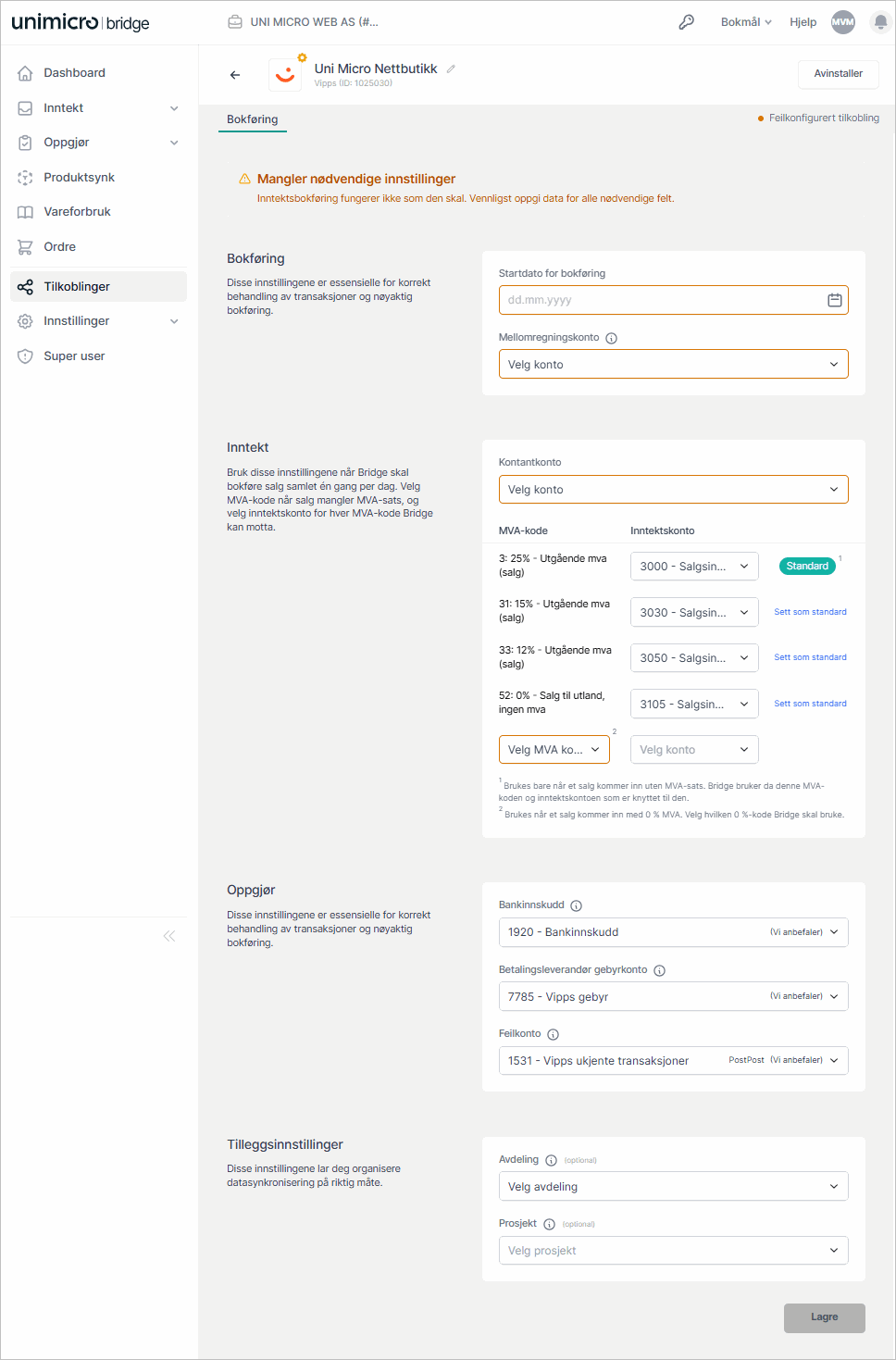Show info for Feilkonto
Screen dimensions: 896x1360
coord(553,1034)
